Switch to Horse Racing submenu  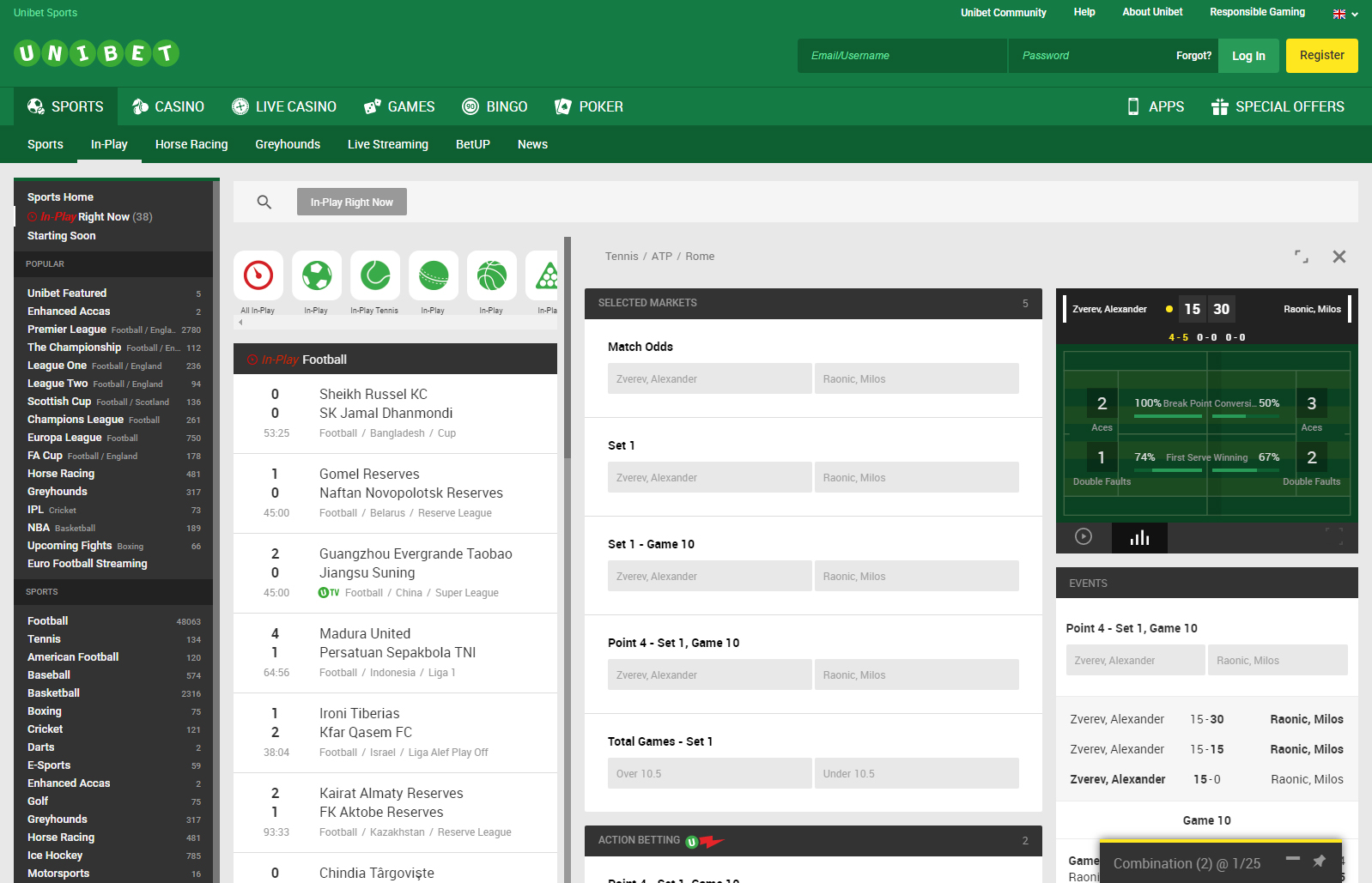191,145
